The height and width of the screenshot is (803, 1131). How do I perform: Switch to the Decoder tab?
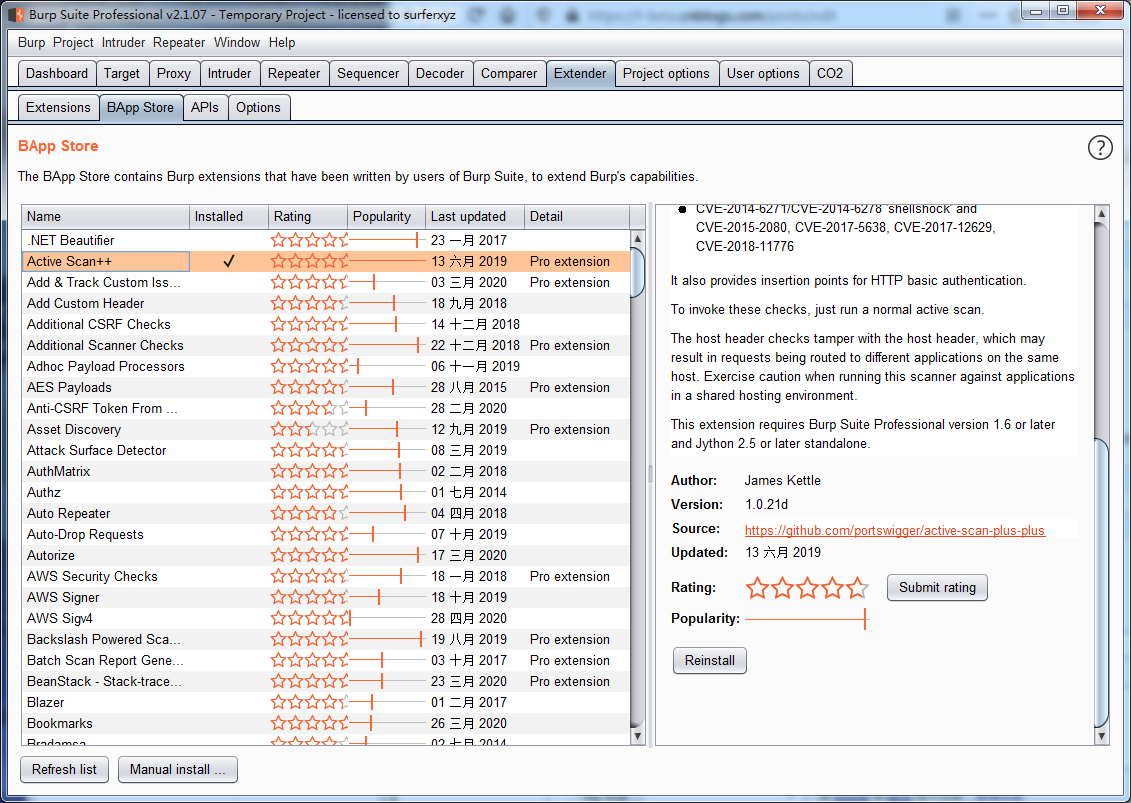tap(440, 74)
